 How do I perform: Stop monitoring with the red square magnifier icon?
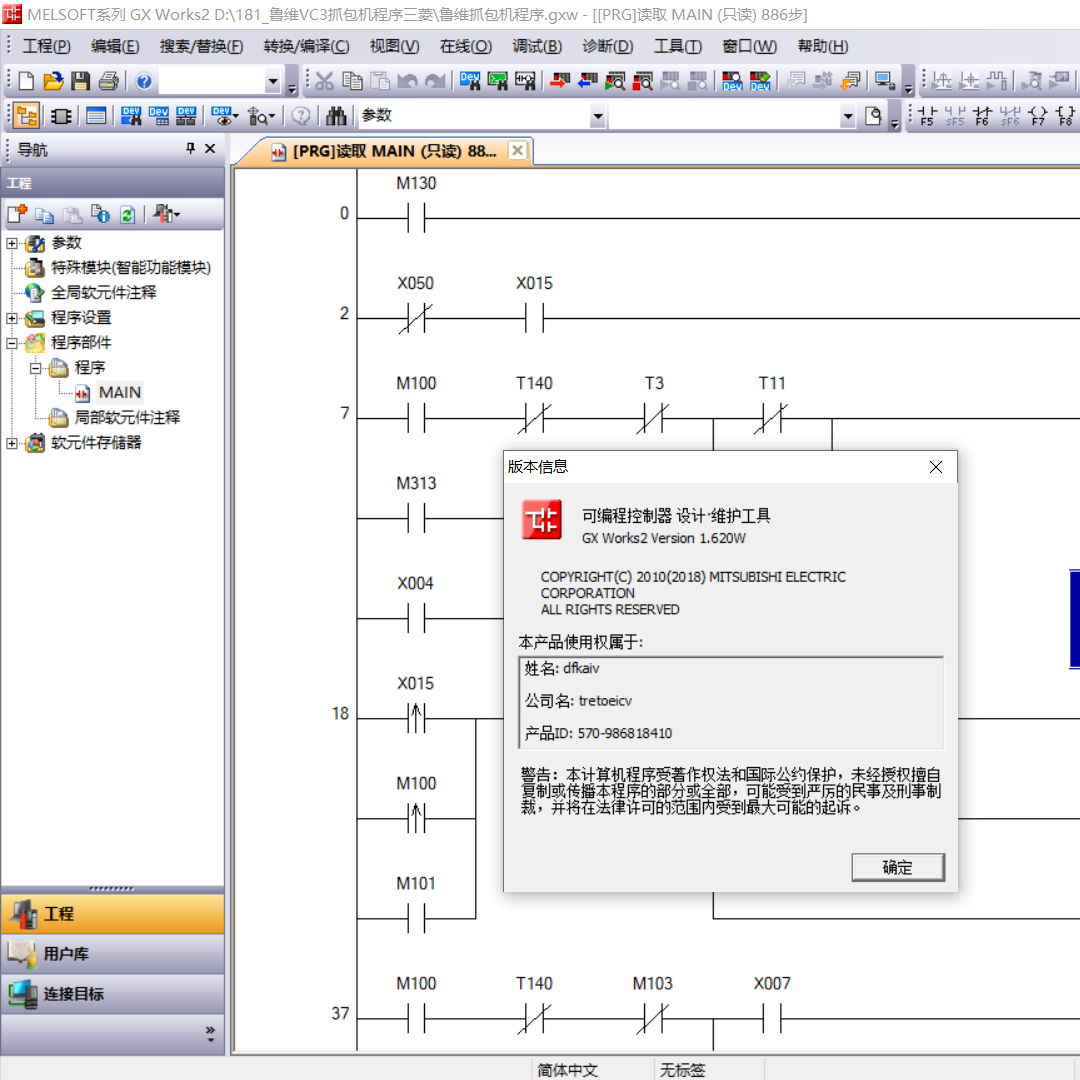point(642,81)
